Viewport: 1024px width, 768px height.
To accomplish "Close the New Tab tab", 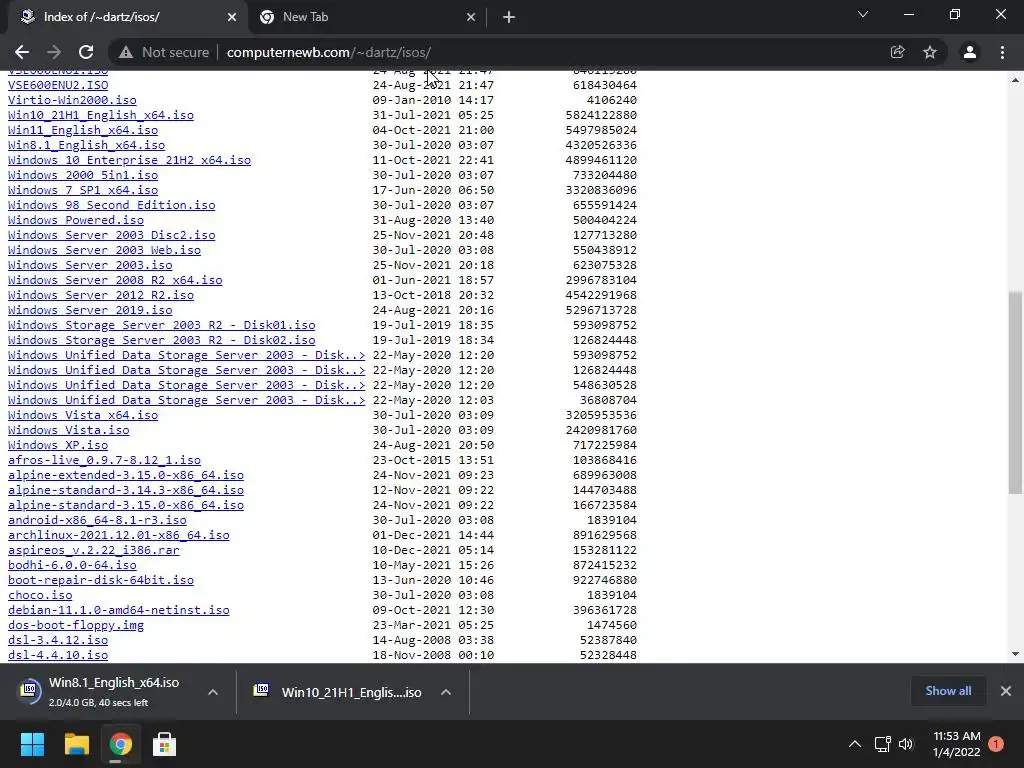I will 471,17.
